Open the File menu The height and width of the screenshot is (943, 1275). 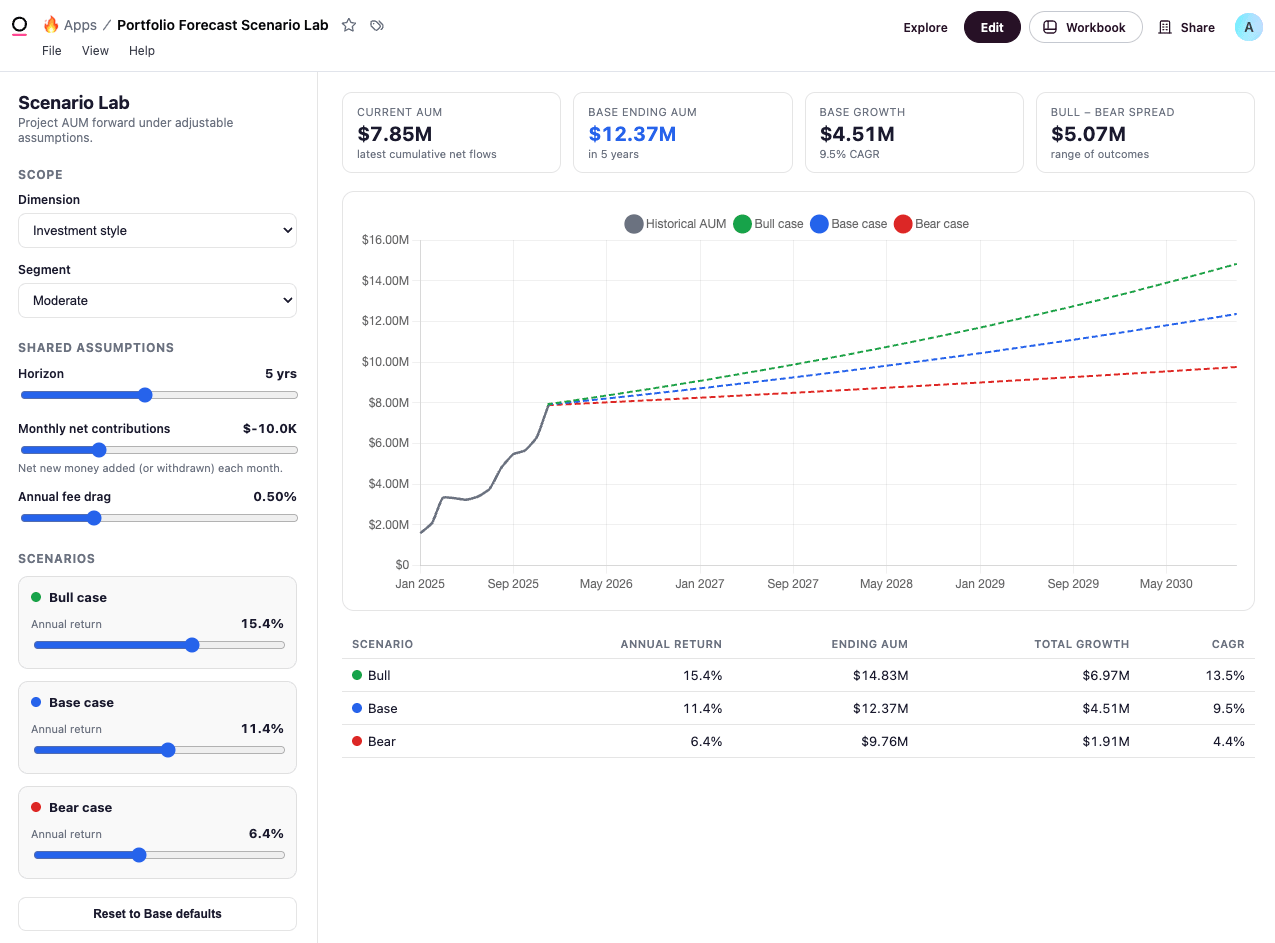click(x=52, y=51)
